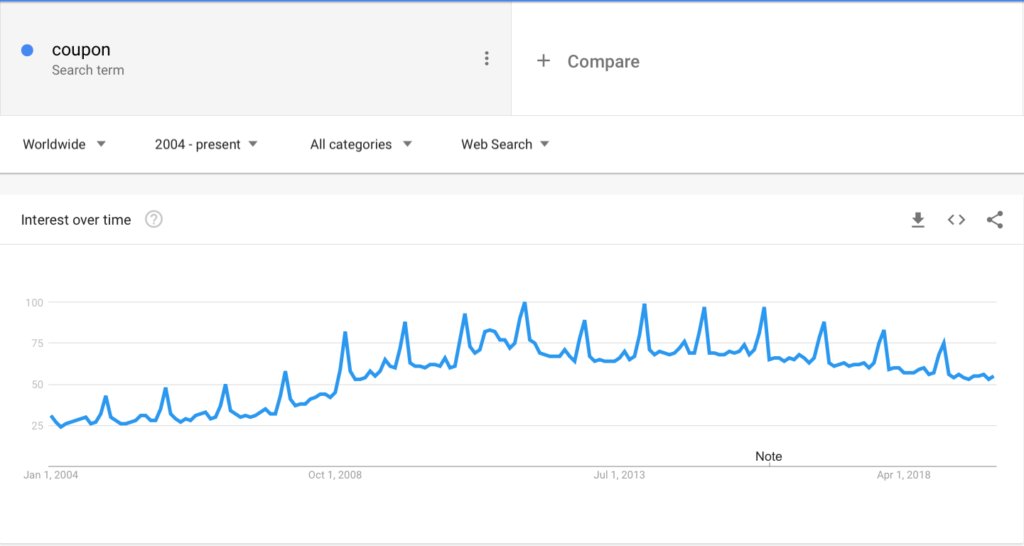Expand the Worldwide region dropdown

click(x=64, y=144)
